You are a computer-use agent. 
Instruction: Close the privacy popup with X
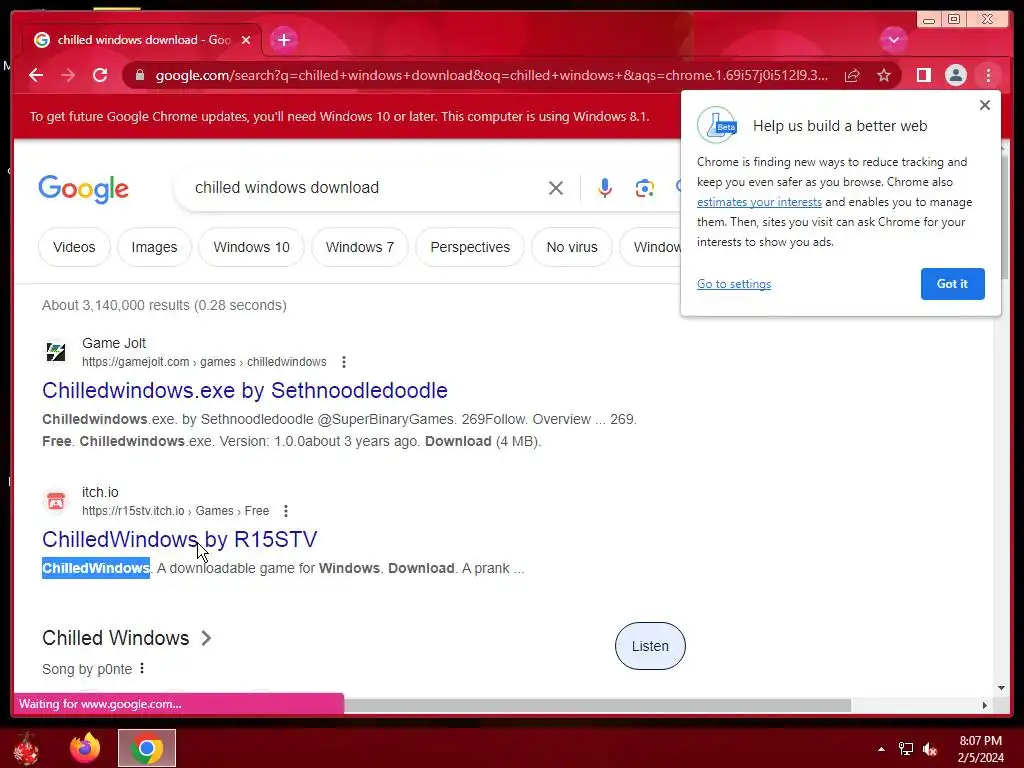[985, 105]
